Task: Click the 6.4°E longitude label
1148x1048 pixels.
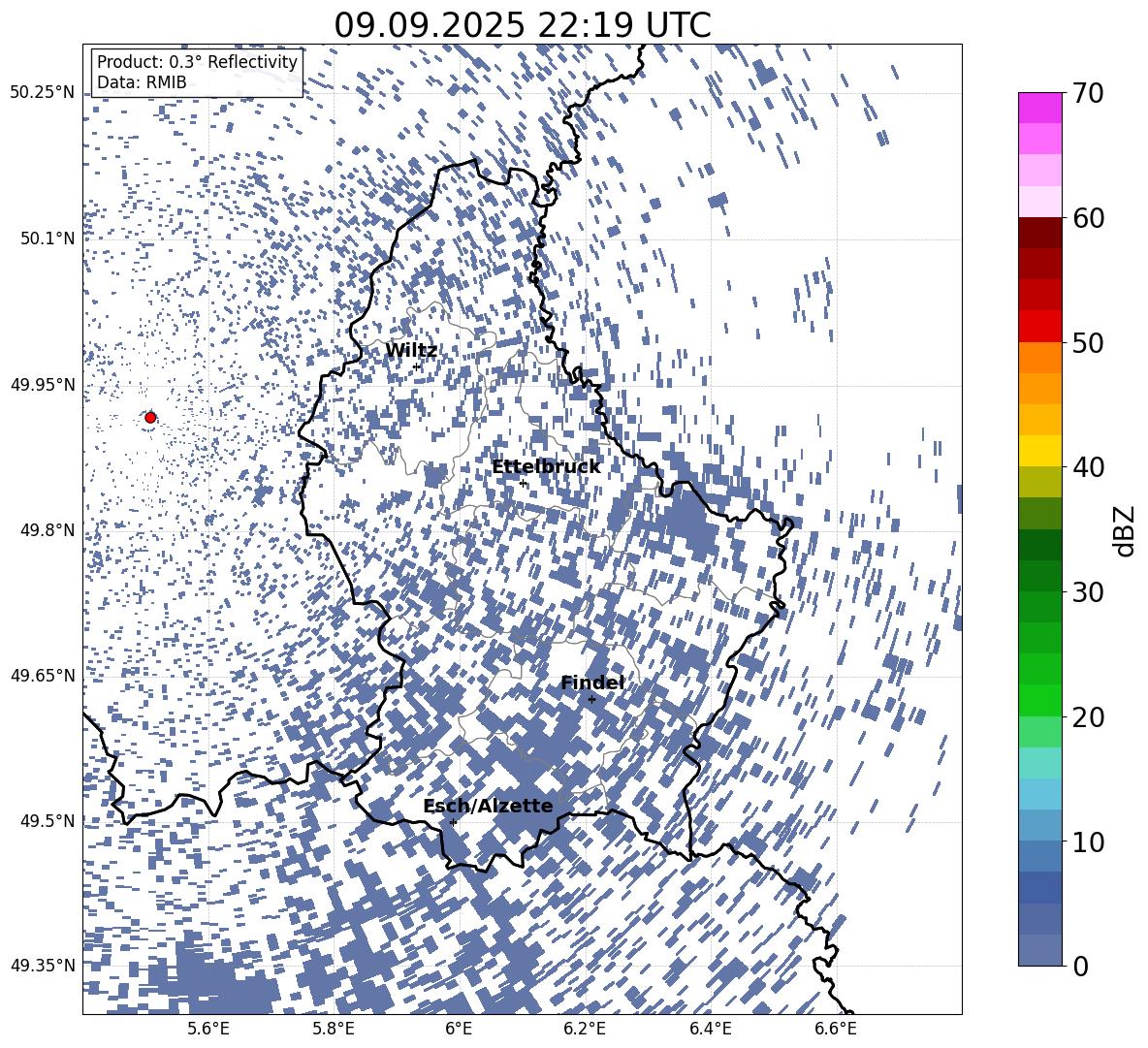Action: (x=710, y=1029)
